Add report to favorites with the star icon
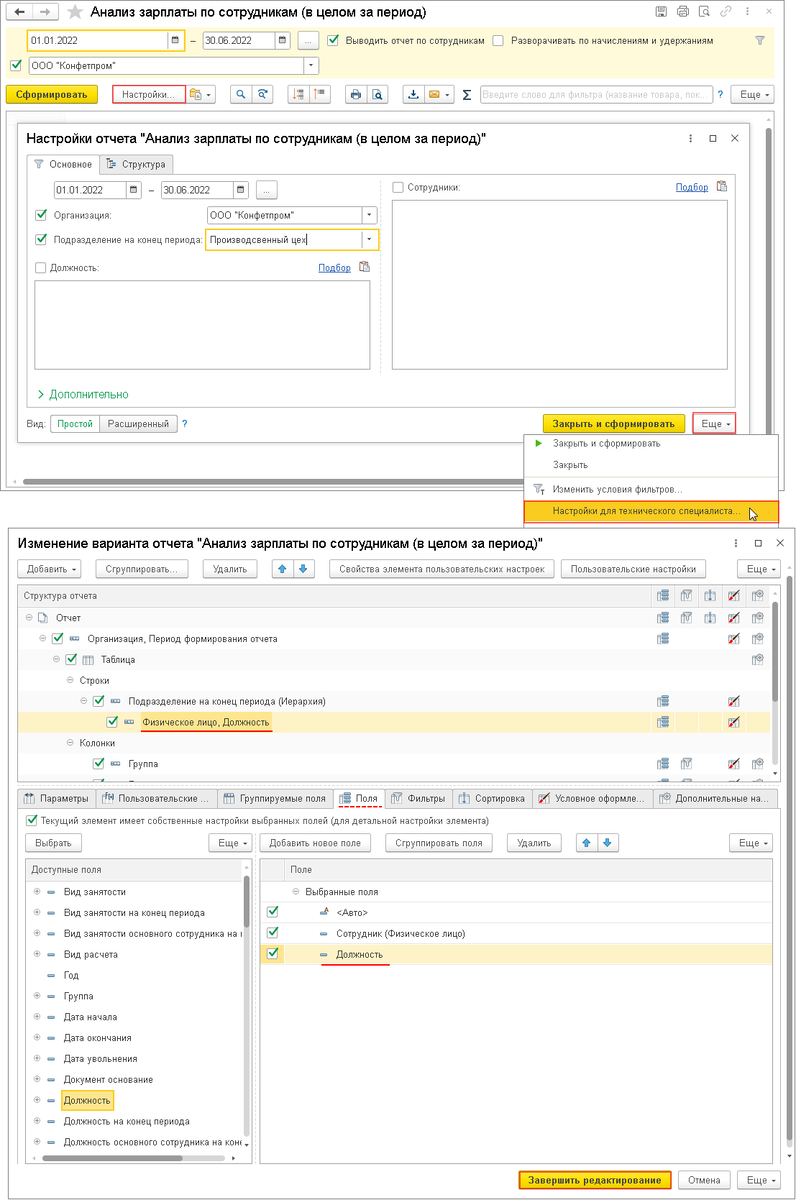The image size is (796, 1200). tap(74, 12)
